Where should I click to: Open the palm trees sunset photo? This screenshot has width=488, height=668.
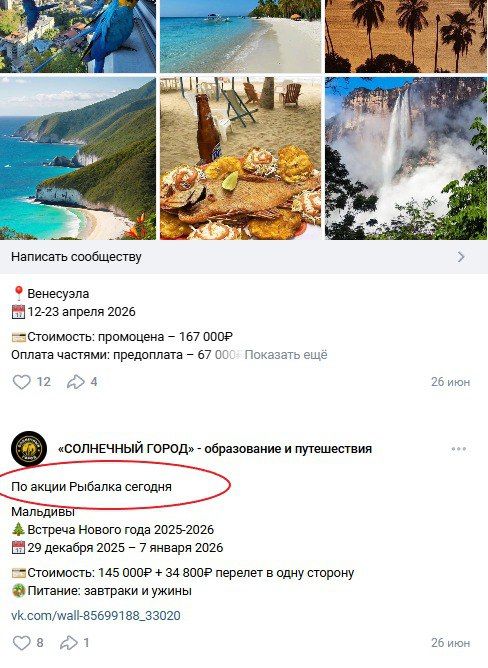click(x=407, y=36)
